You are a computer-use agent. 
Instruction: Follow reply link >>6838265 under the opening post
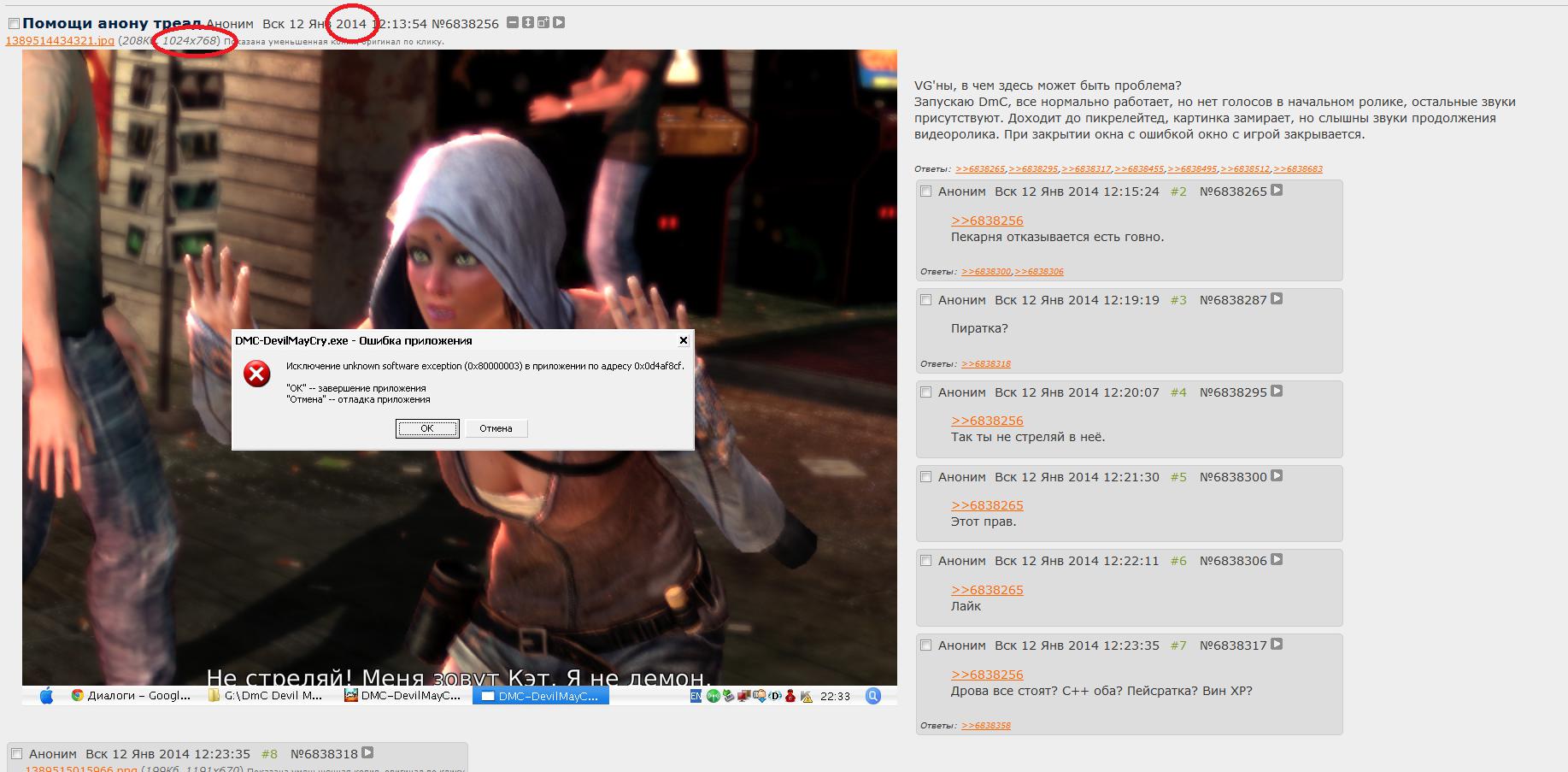980,169
